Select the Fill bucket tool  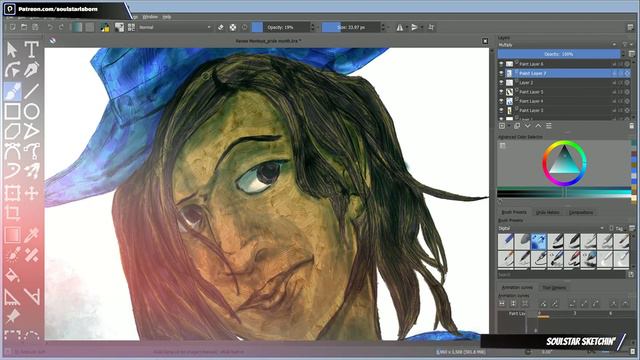point(12,276)
